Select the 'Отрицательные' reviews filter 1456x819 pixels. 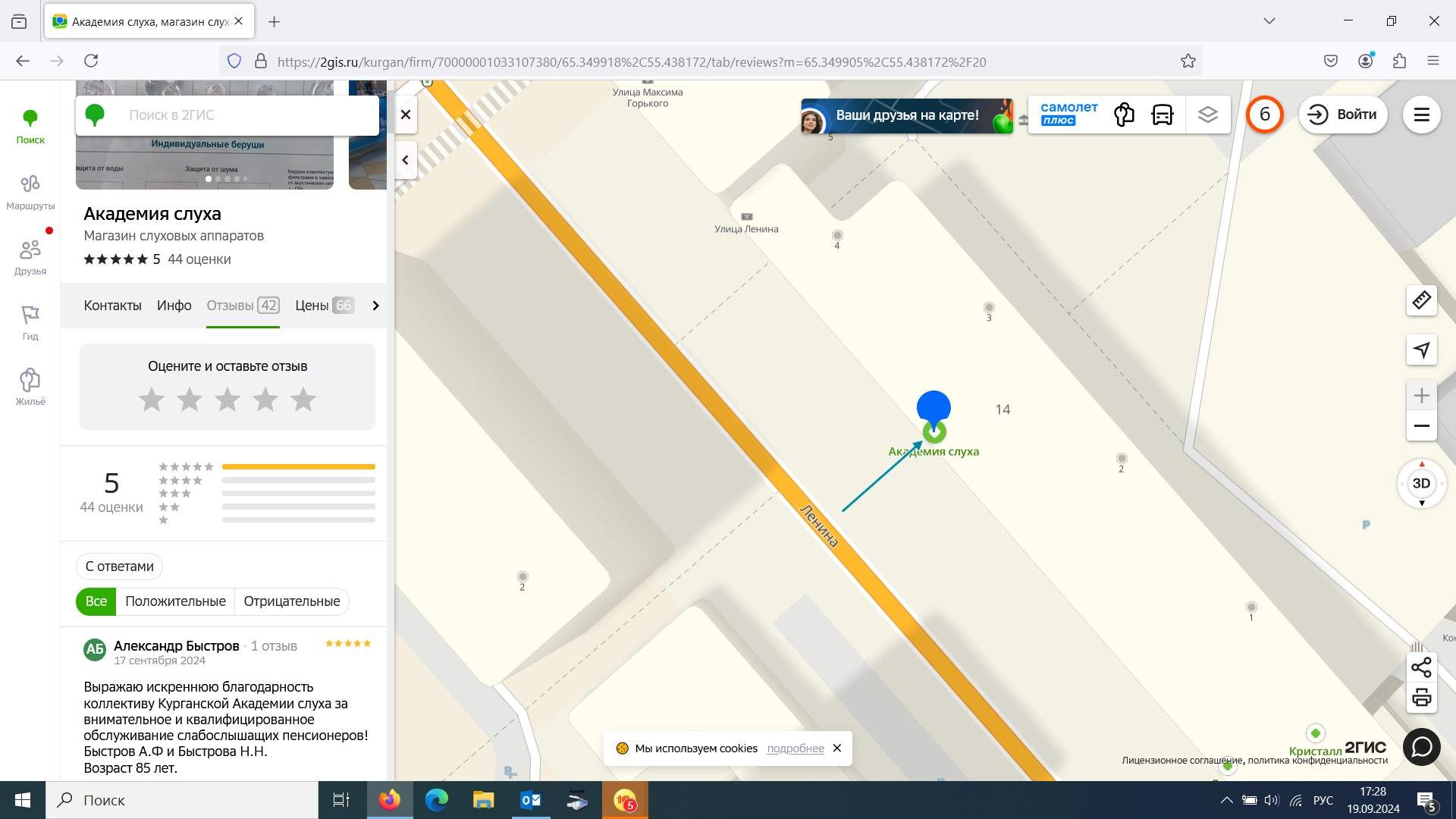[291, 601]
